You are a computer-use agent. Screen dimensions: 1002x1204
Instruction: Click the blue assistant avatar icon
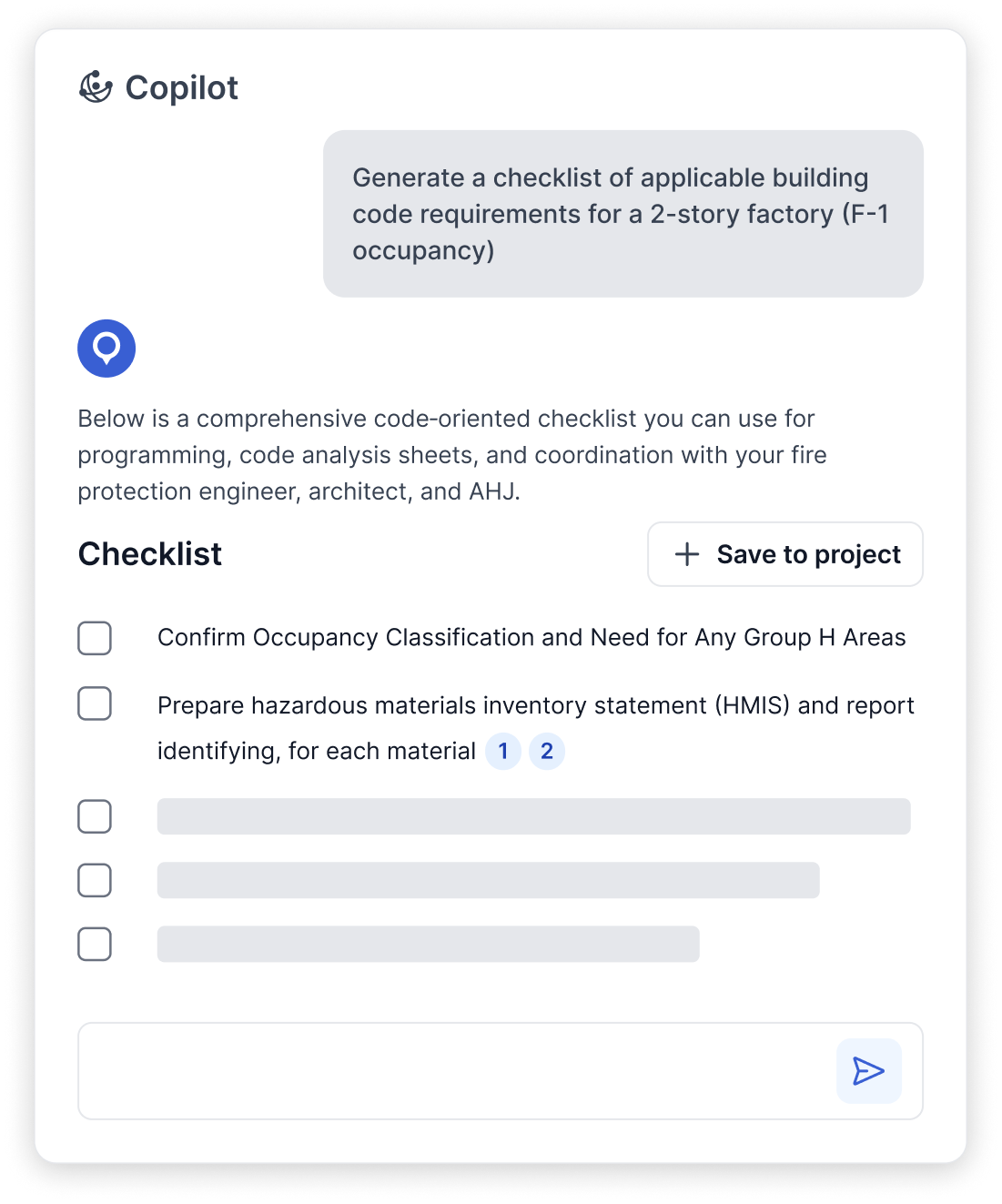click(106, 349)
